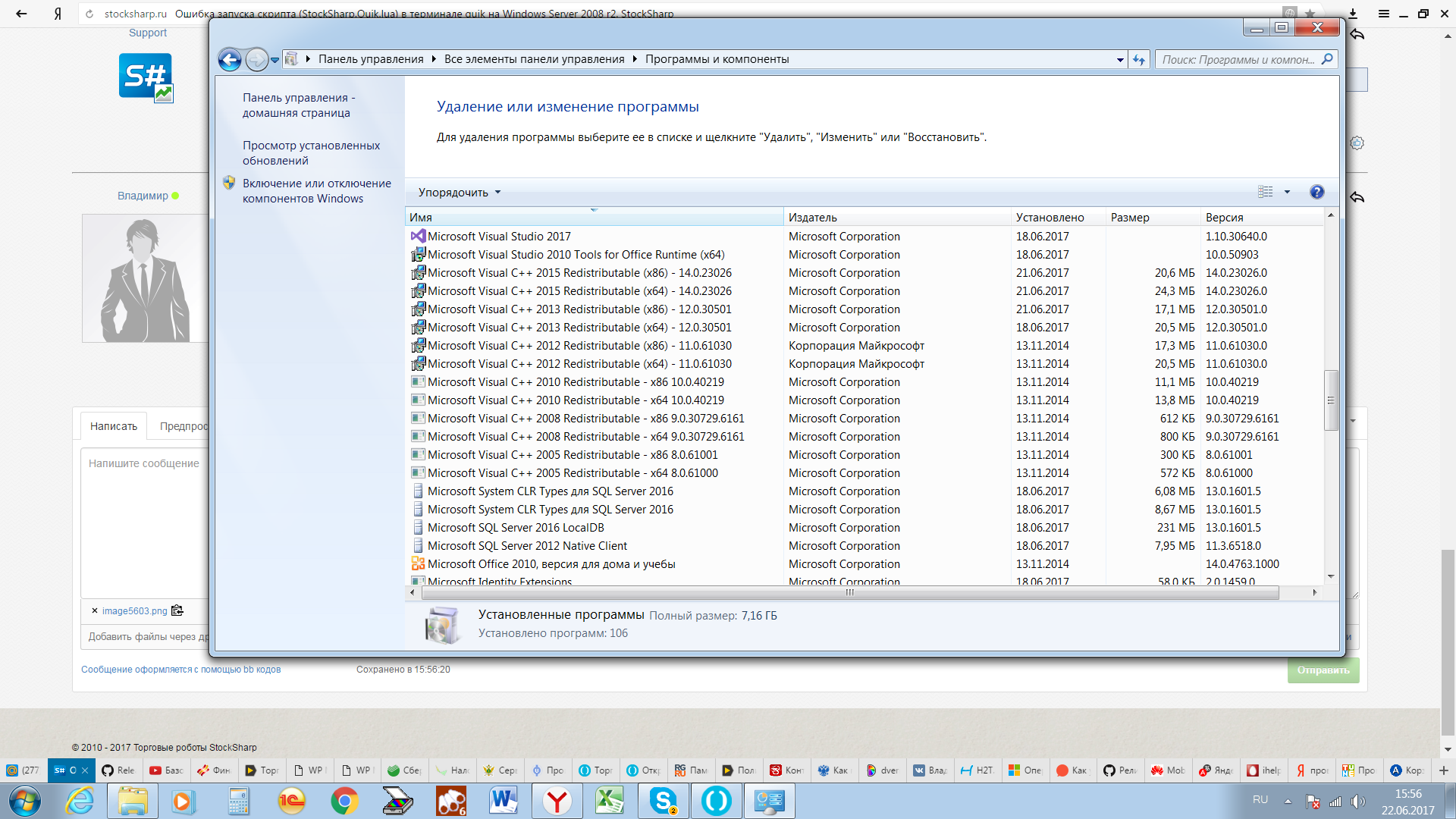Image resolution: width=1456 pixels, height=819 pixels.
Task: Switch to the H2T browser tab
Action: pos(977,770)
